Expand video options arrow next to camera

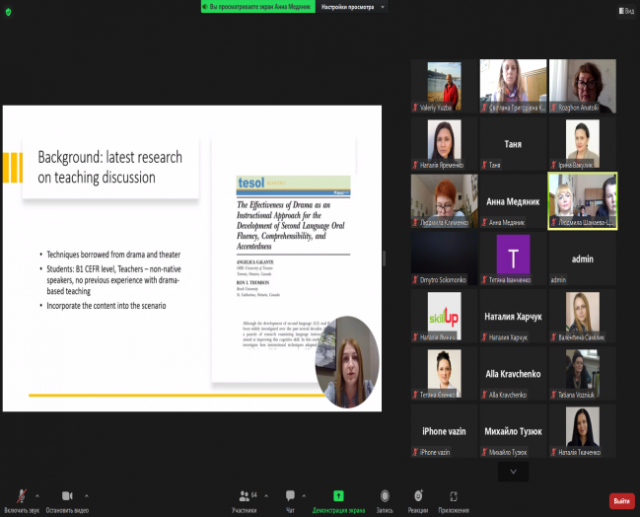coord(88,494)
